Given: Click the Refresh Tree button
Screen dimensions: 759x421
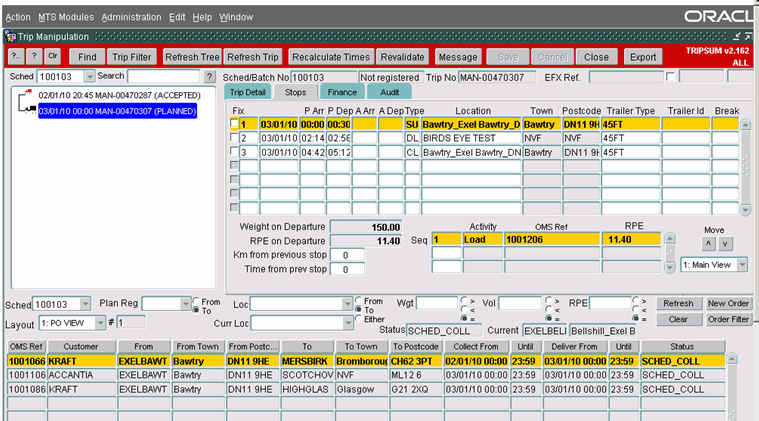Looking at the screenshot, I should [x=192, y=57].
